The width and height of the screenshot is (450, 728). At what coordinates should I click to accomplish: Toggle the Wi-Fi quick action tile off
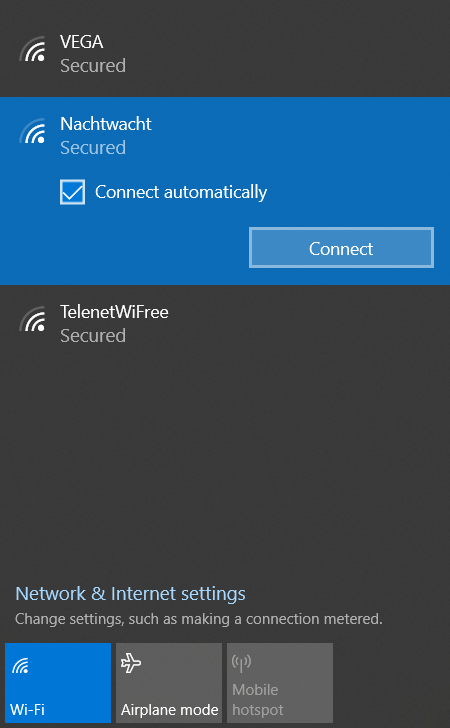(x=58, y=683)
